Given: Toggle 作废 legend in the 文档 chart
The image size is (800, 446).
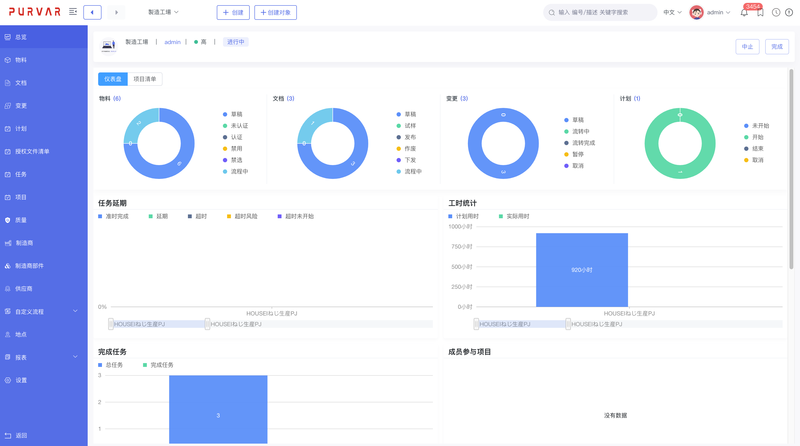Looking at the screenshot, I should point(407,148).
